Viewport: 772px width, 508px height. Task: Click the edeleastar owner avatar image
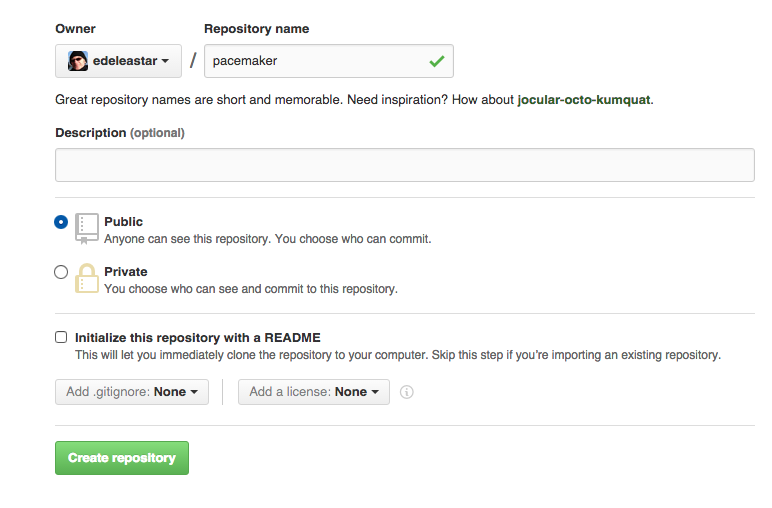pos(78,61)
